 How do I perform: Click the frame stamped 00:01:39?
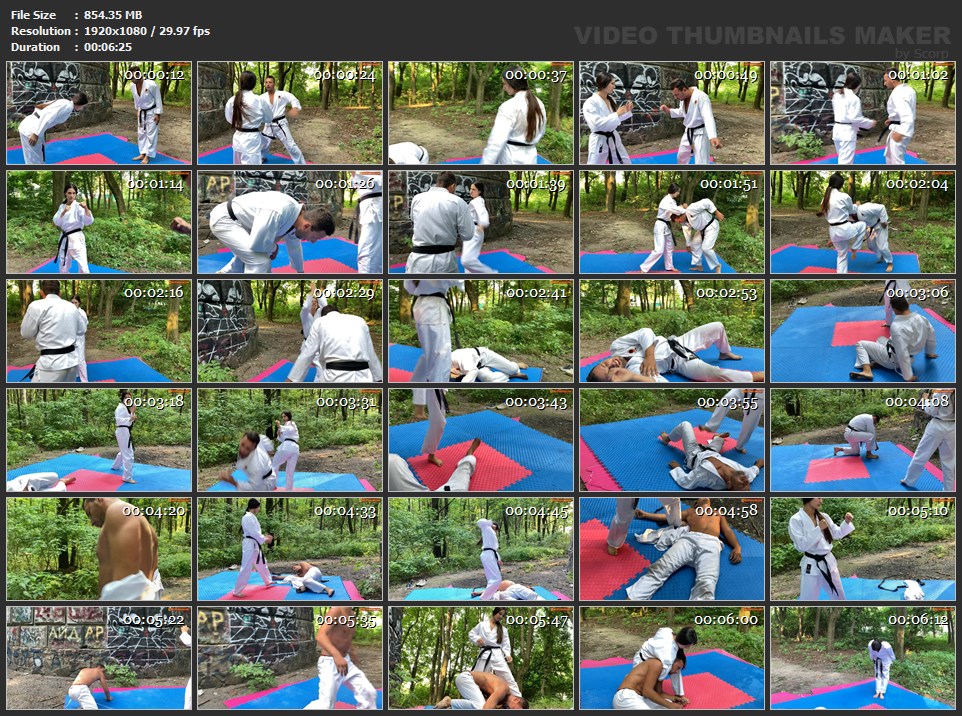tap(481, 222)
